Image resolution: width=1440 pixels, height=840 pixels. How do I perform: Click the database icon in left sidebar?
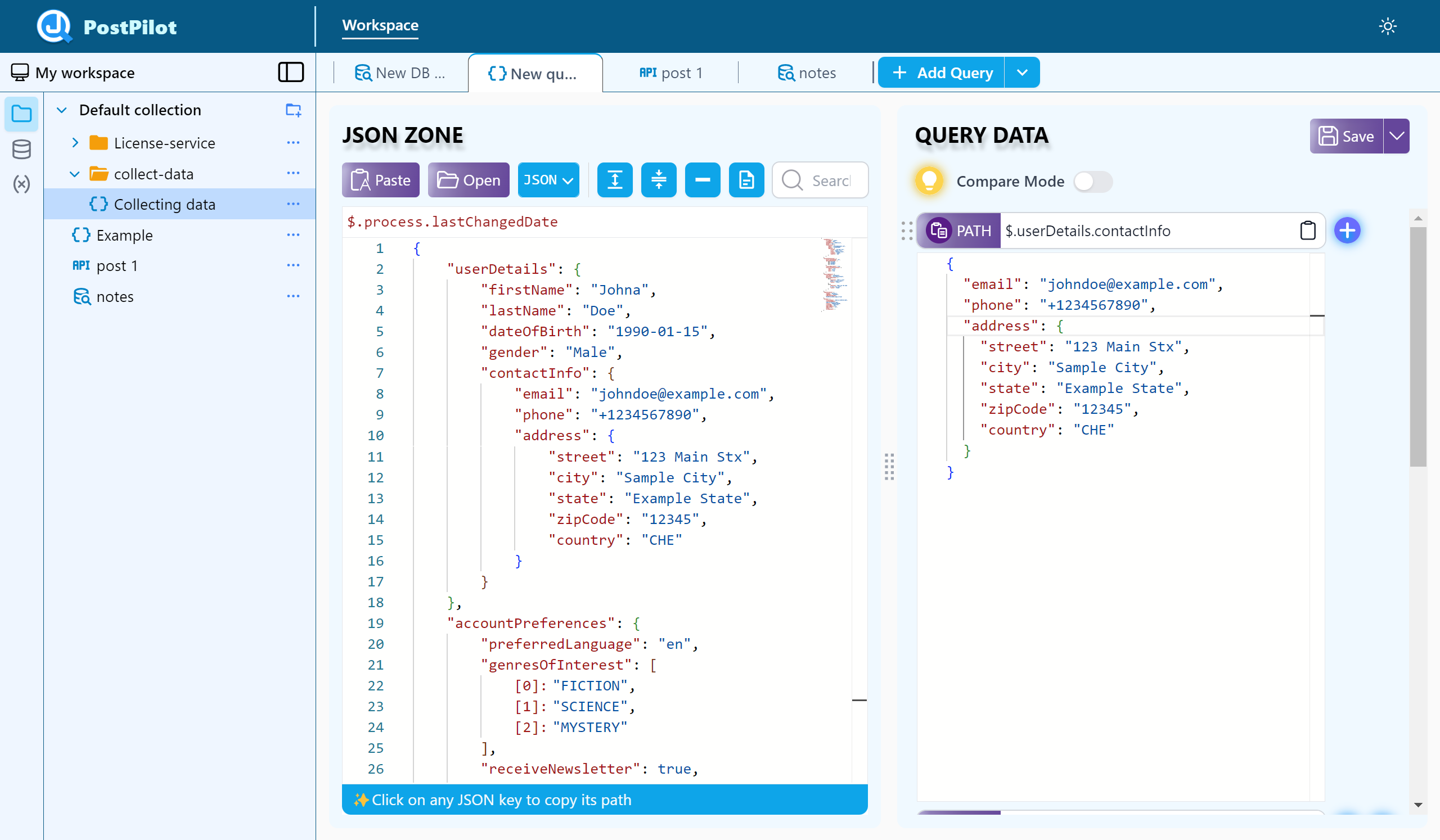[21, 150]
